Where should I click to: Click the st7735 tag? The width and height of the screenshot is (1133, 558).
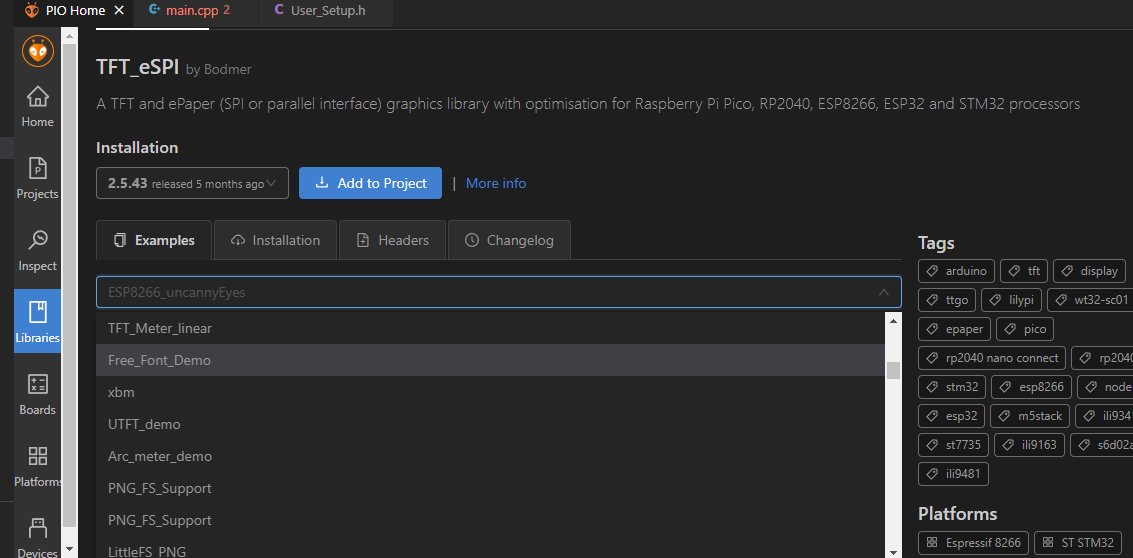953,445
